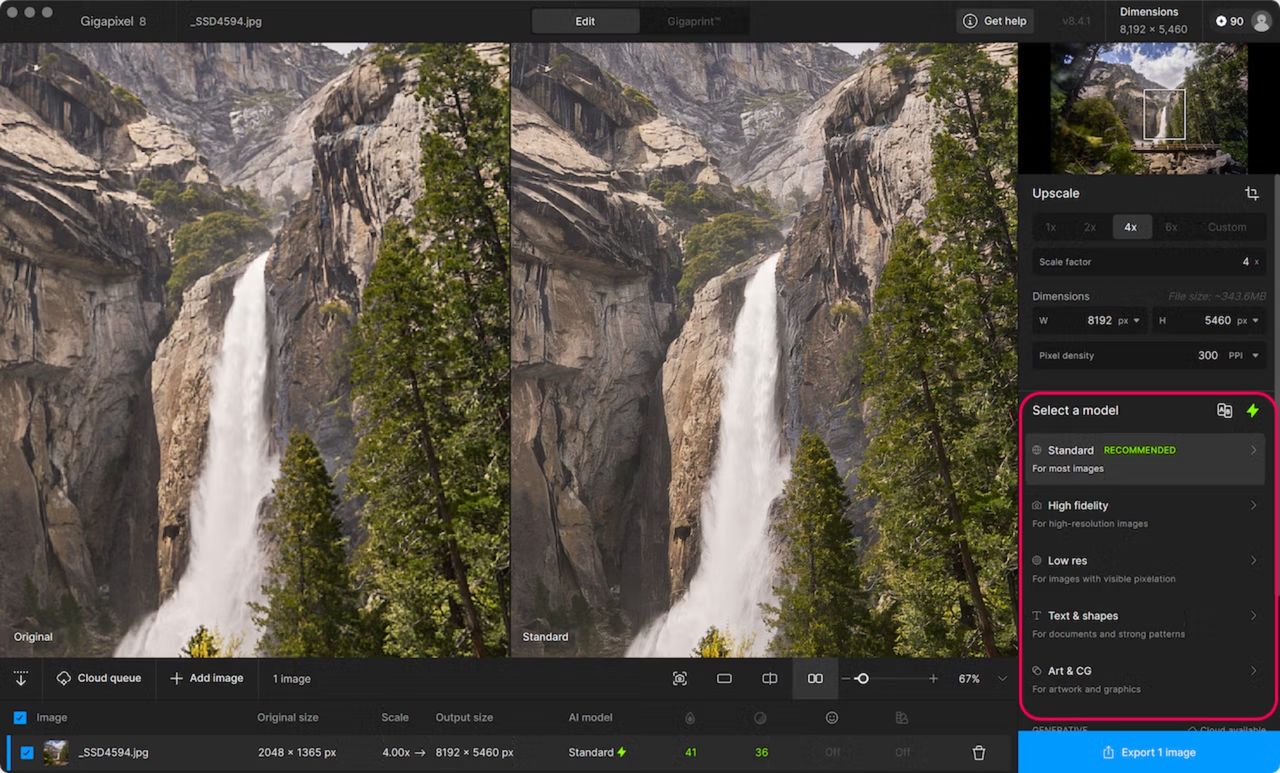Viewport: 1280px width, 773px height.
Task: Toggle the select-all Image header checkbox
Action: coord(20,717)
